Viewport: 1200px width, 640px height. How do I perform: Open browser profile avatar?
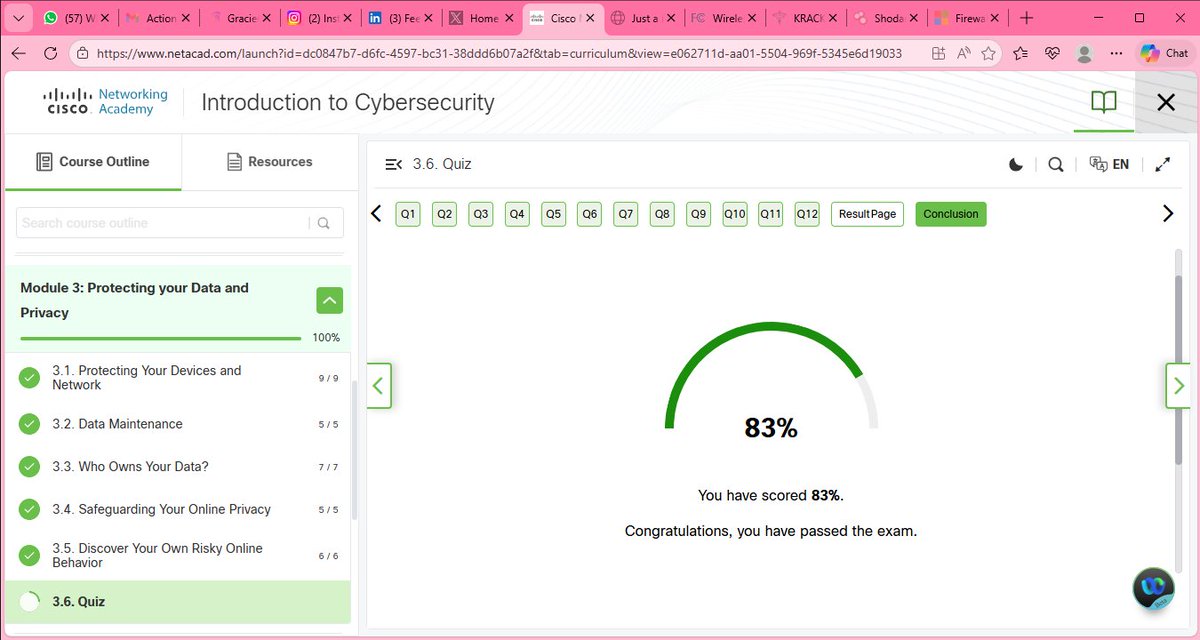[1085, 54]
